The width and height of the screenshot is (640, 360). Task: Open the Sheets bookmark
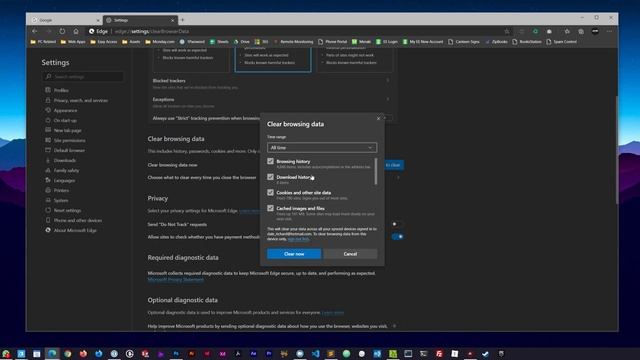(x=219, y=42)
